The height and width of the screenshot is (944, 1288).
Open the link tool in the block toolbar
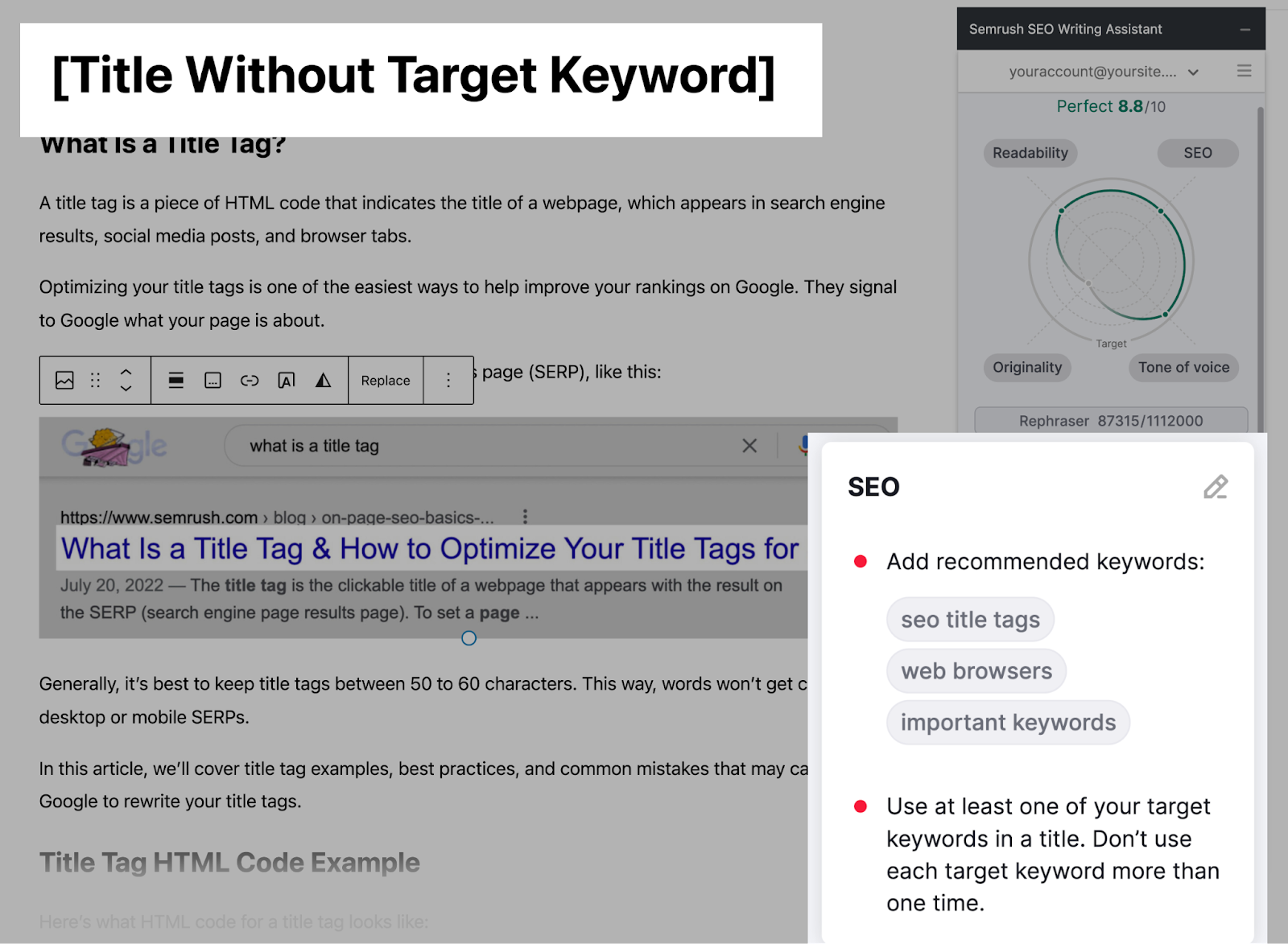tap(250, 380)
